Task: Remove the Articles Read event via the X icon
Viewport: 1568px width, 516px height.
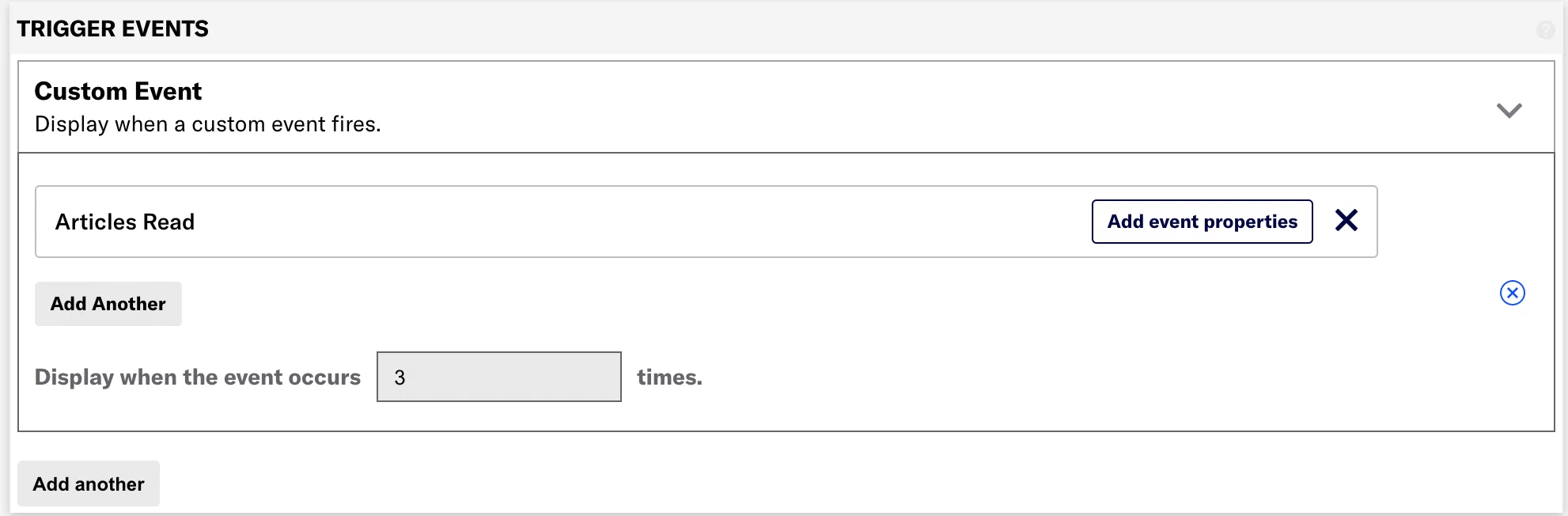Action: click(x=1346, y=221)
